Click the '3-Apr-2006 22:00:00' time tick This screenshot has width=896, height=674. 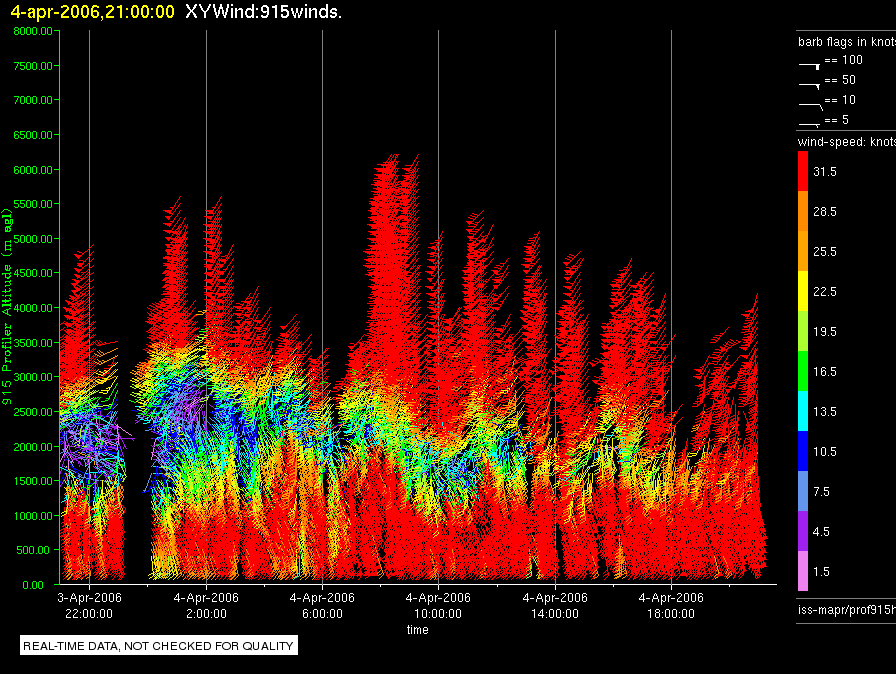coord(89,605)
